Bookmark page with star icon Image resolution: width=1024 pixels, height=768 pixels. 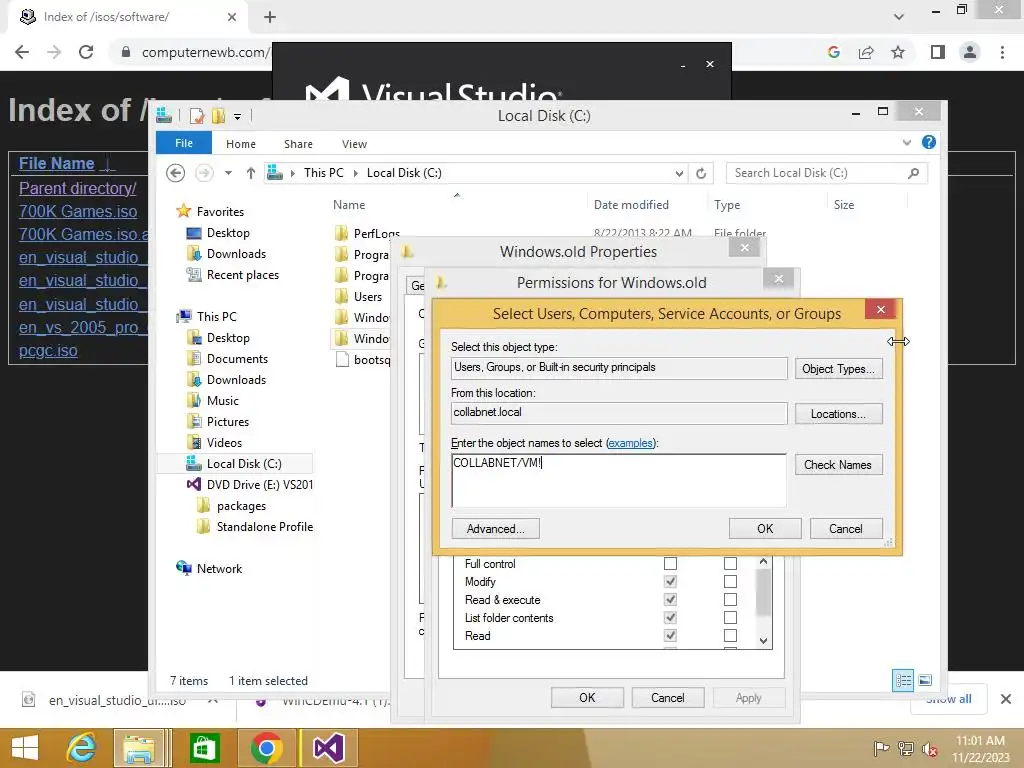[898, 52]
